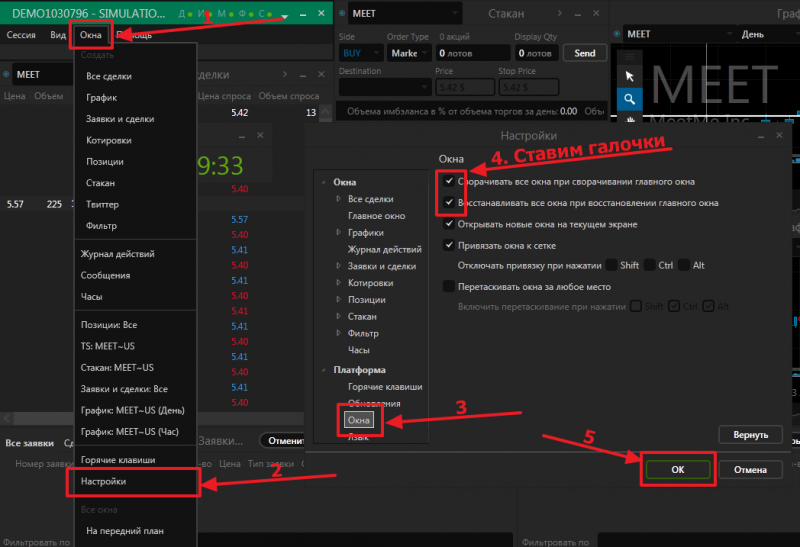Click the Stop Price field

coord(529,87)
